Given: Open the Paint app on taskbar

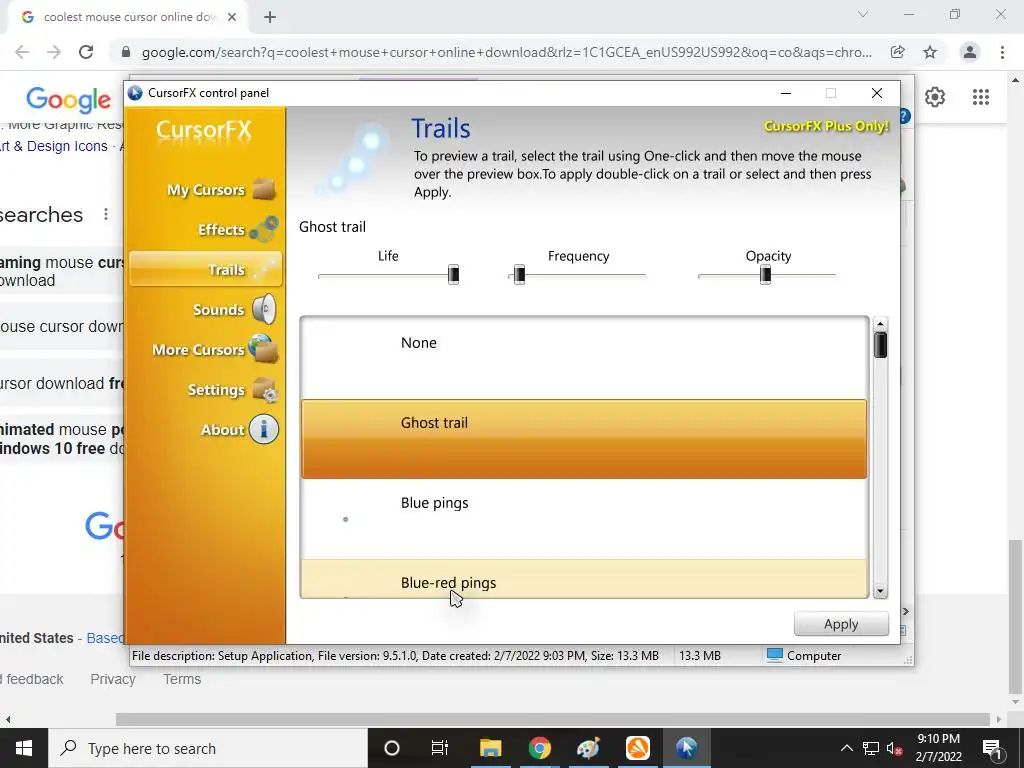Looking at the screenshot, I should click(x=588, y=748).
